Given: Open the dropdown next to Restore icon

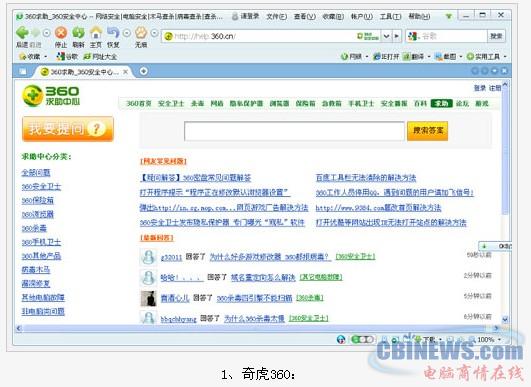Looking at the screenshot, I should [127, 33].
